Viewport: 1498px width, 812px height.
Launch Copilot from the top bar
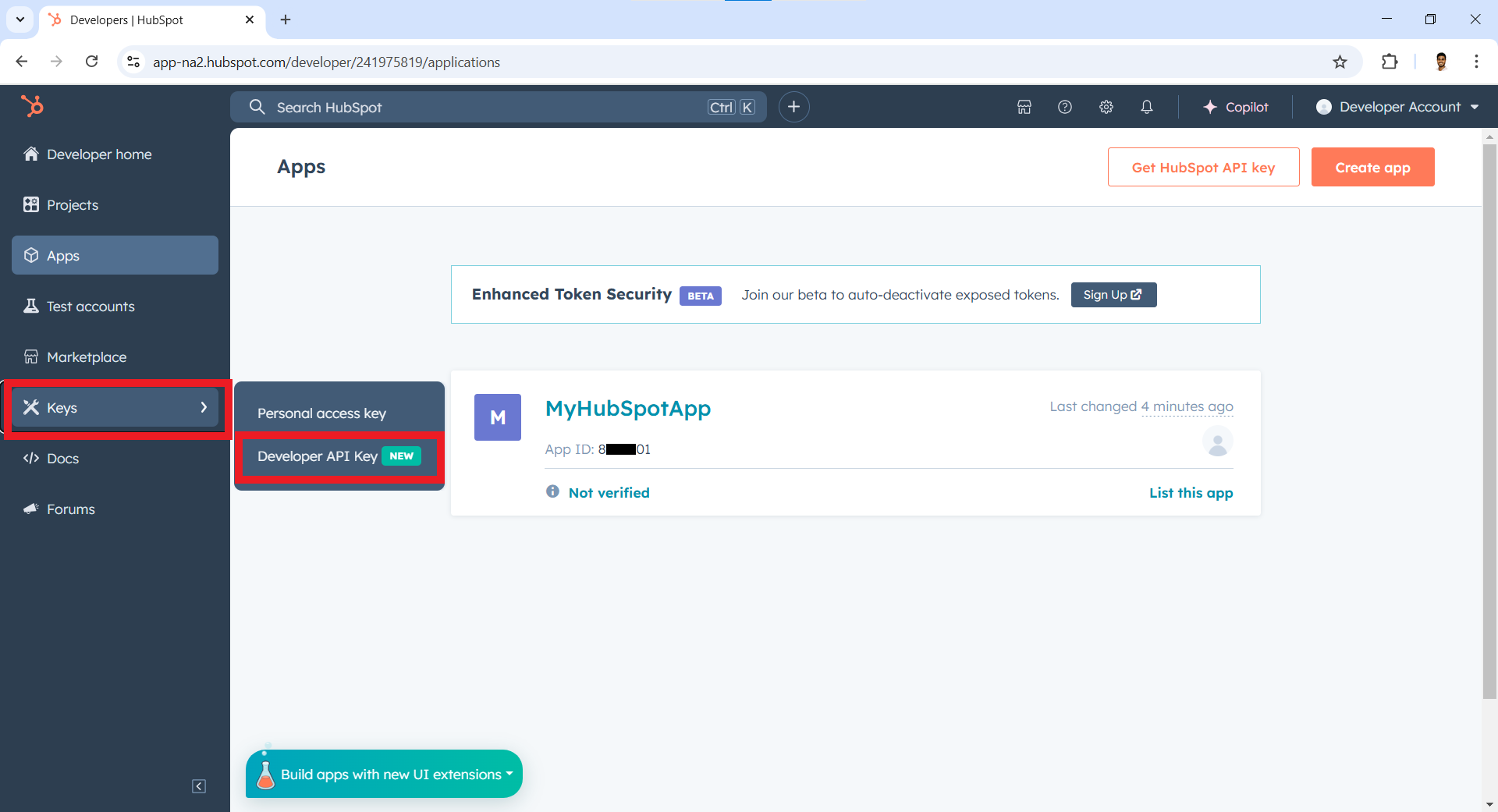click(x=1236, y=107)
